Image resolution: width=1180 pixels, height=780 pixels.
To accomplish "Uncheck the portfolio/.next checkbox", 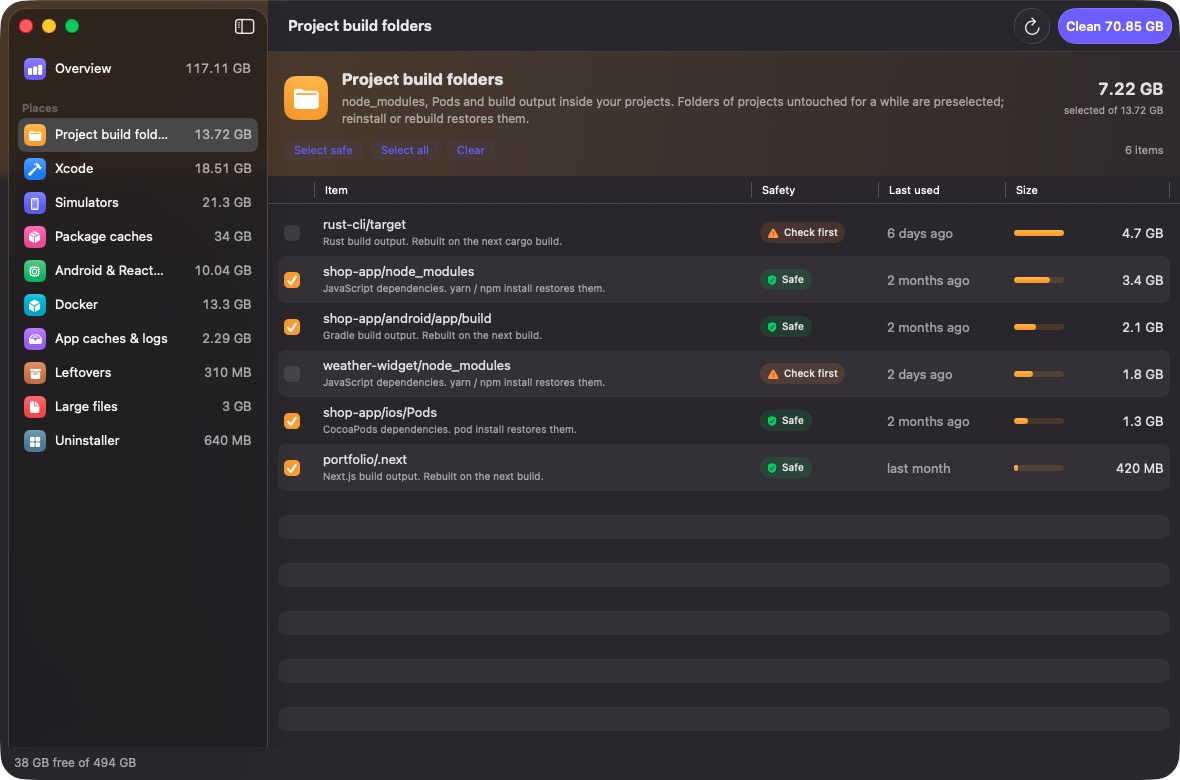I will 292,468.
